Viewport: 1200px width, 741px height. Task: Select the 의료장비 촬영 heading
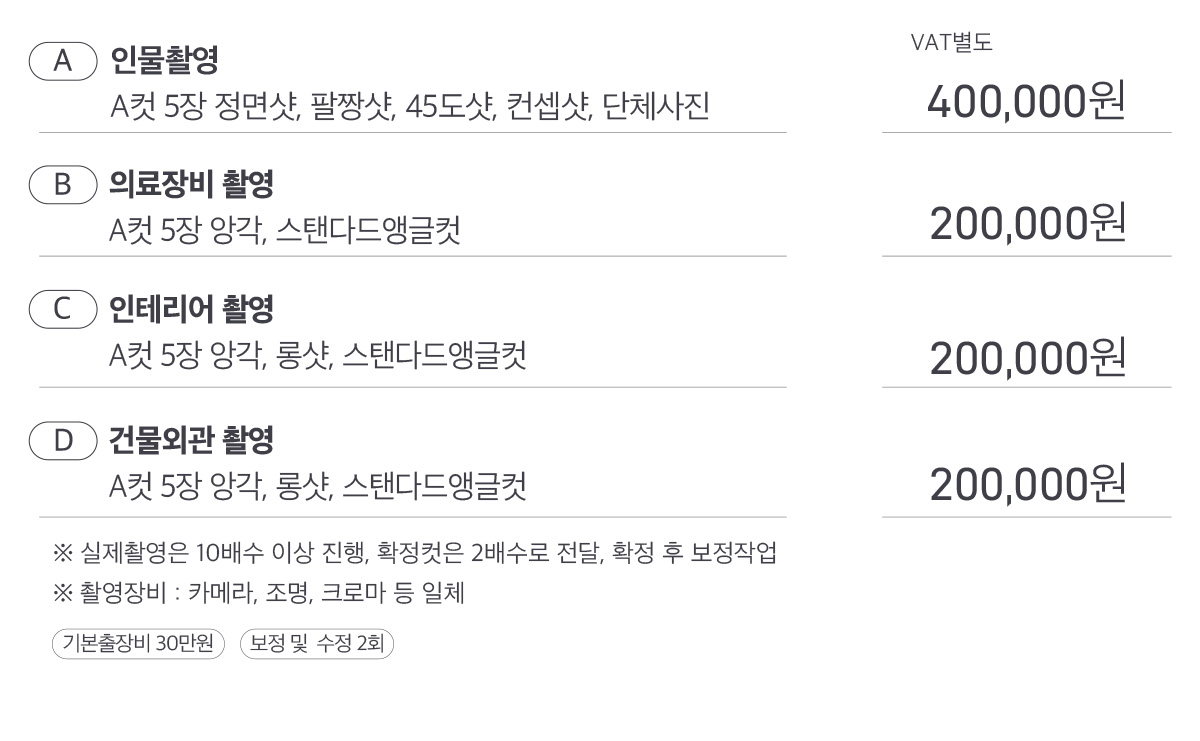(x=191, y=184)
